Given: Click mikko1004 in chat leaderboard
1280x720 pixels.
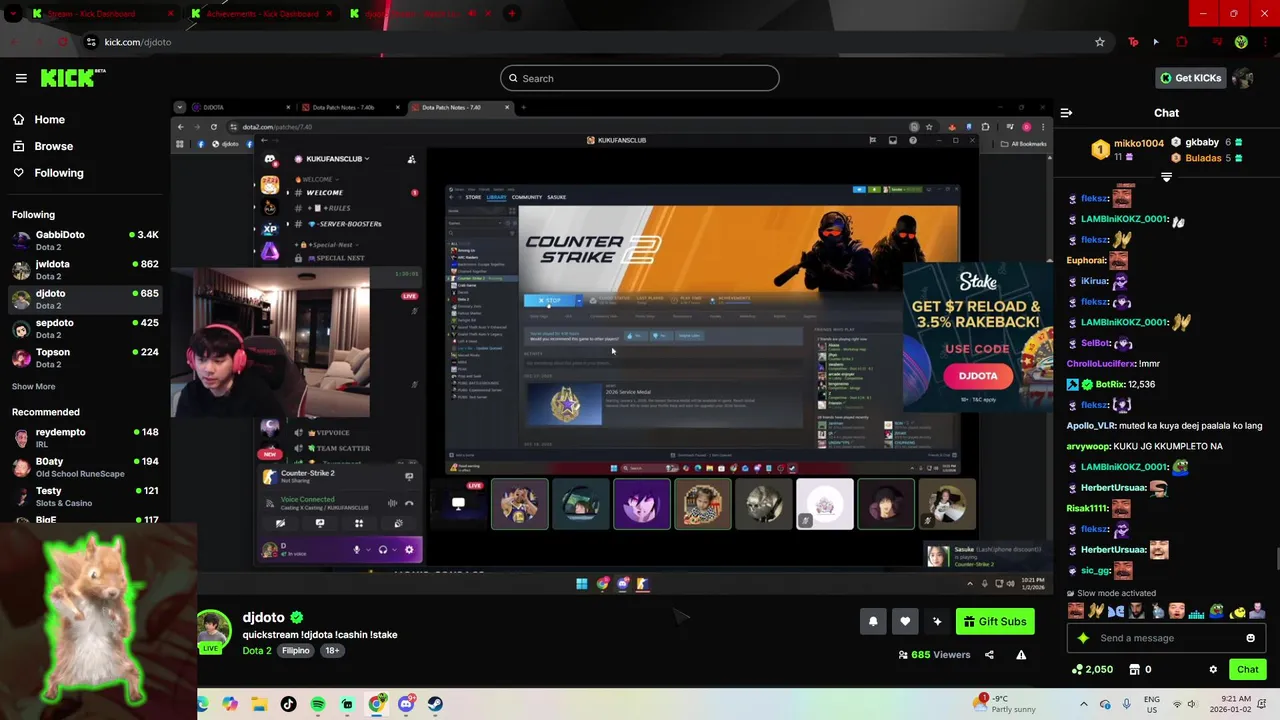Looking at the screenshot, I should coord(1139,143).
